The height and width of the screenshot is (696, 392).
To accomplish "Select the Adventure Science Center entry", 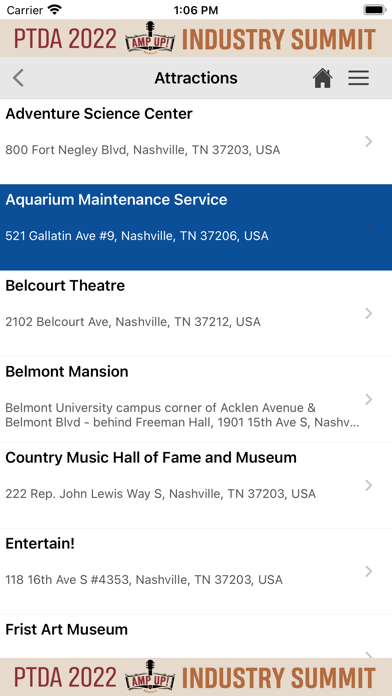I will click(x=196, y=142).
